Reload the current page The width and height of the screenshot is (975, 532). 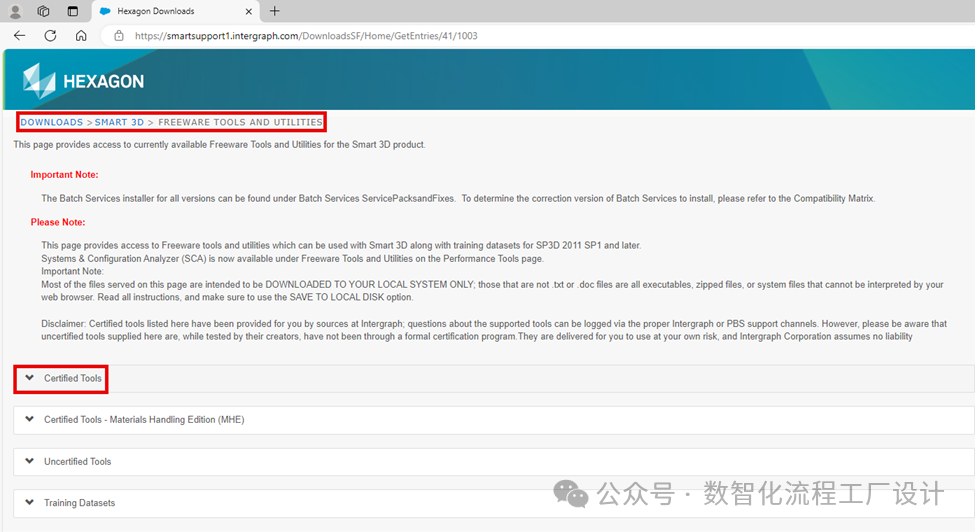[50, 35]
